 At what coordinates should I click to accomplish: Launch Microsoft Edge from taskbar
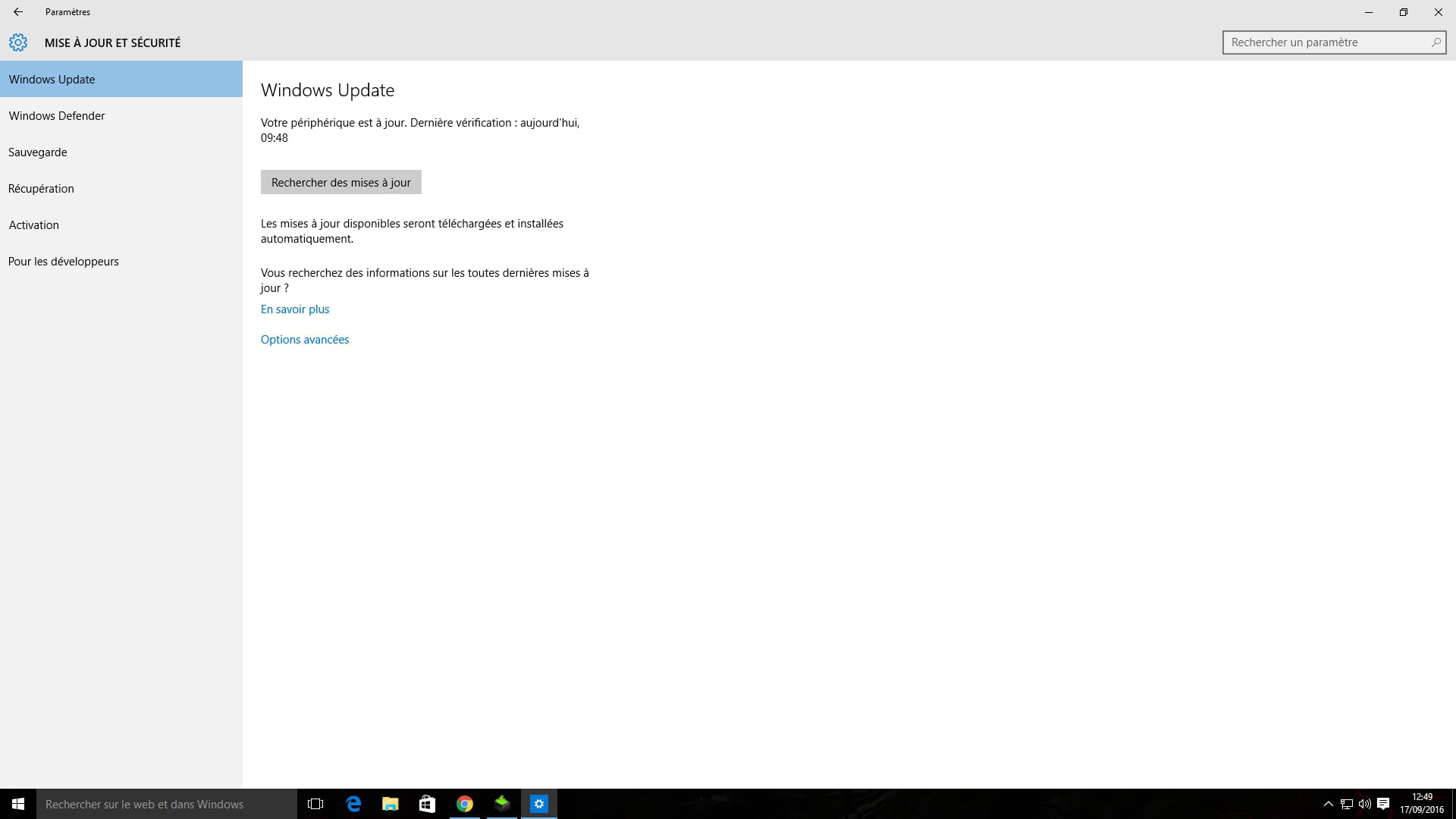point(353,804)
